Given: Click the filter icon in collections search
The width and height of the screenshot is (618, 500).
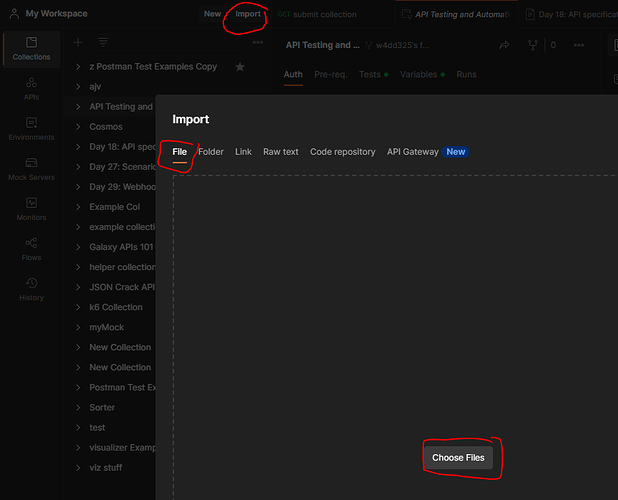Looking at the screenshot, I should (103, 42).
